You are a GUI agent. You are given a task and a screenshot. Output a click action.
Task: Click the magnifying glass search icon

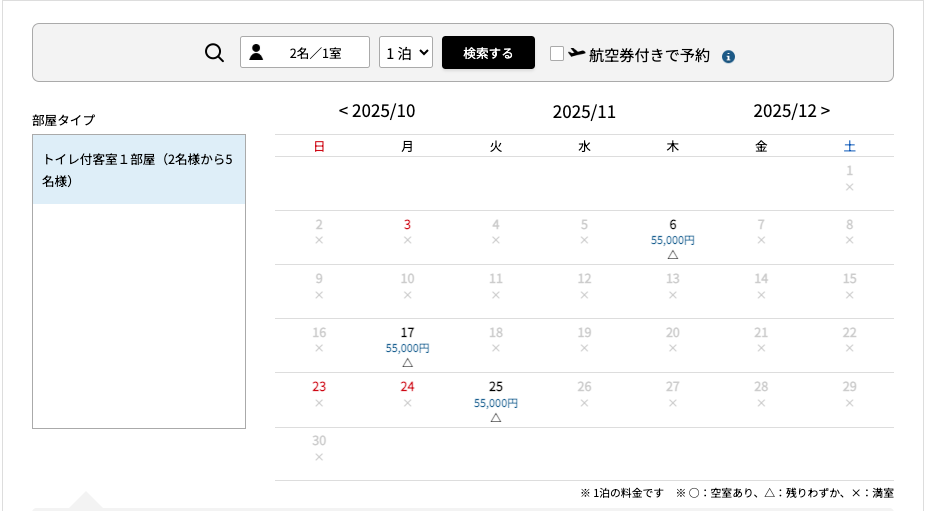[214, 53]
